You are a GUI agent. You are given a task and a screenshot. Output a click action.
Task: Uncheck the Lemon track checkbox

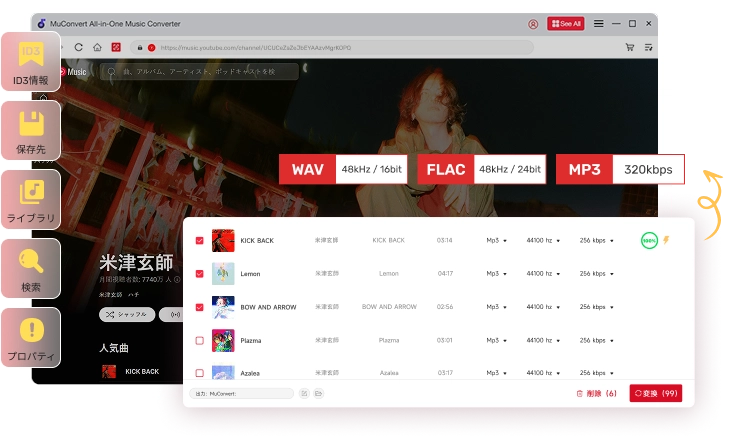click(199, 274)
